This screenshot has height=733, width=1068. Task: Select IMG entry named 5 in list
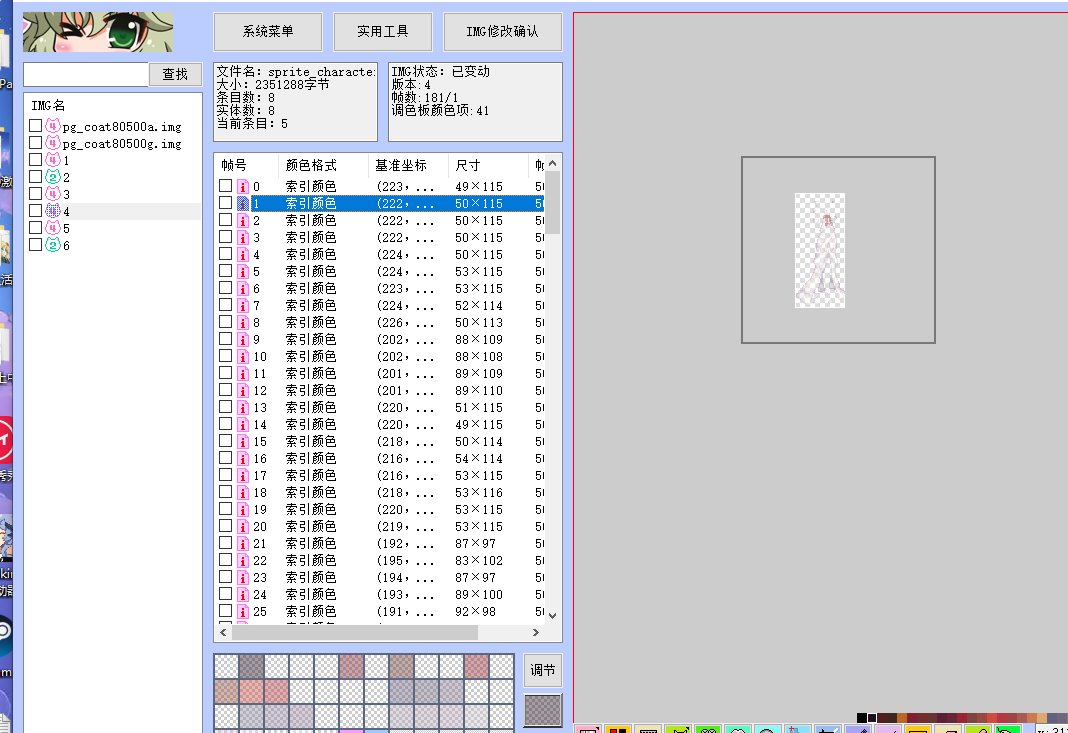pos(66,228)
